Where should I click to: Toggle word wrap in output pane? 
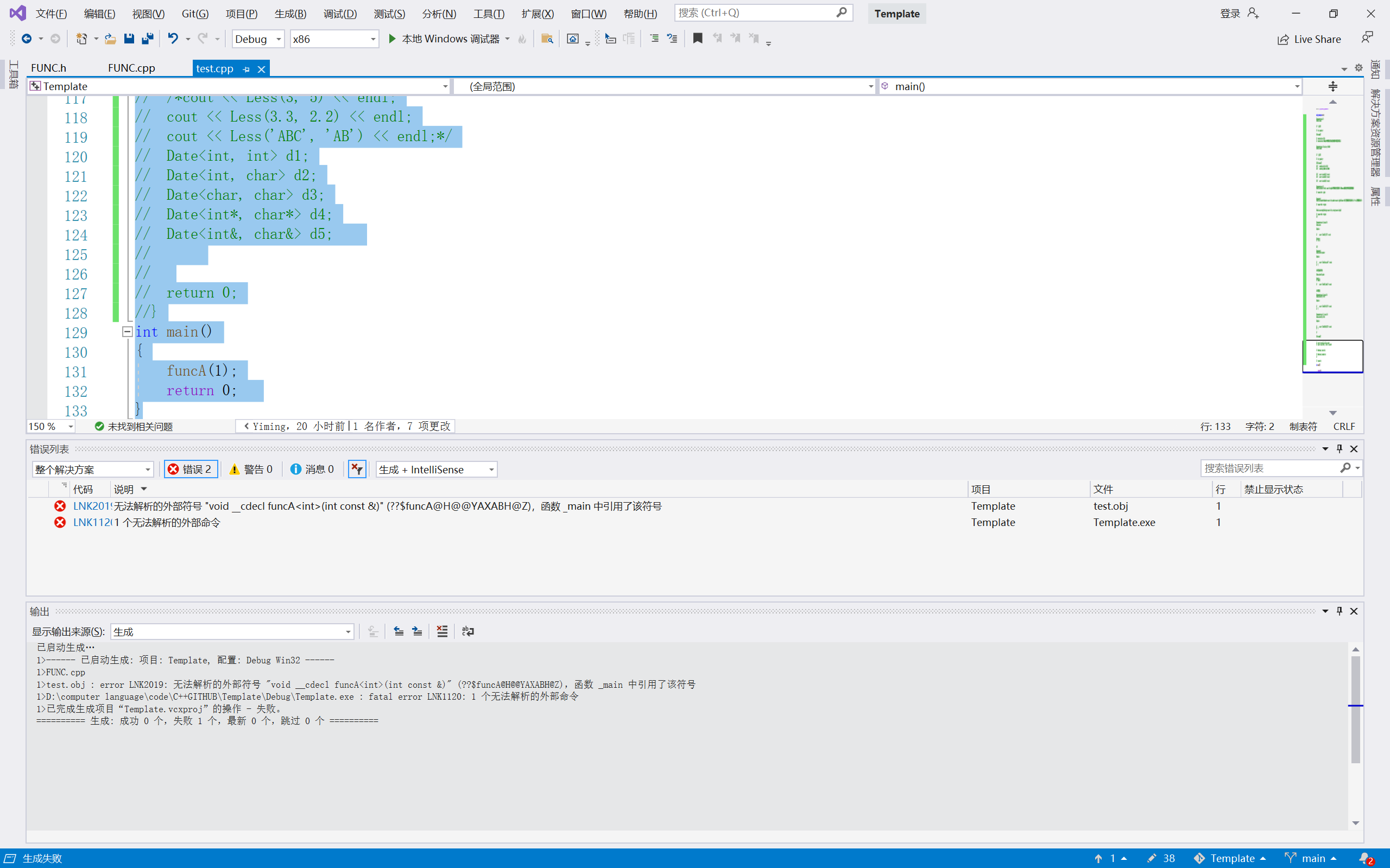pyautogui.click(x=468, y=631)
